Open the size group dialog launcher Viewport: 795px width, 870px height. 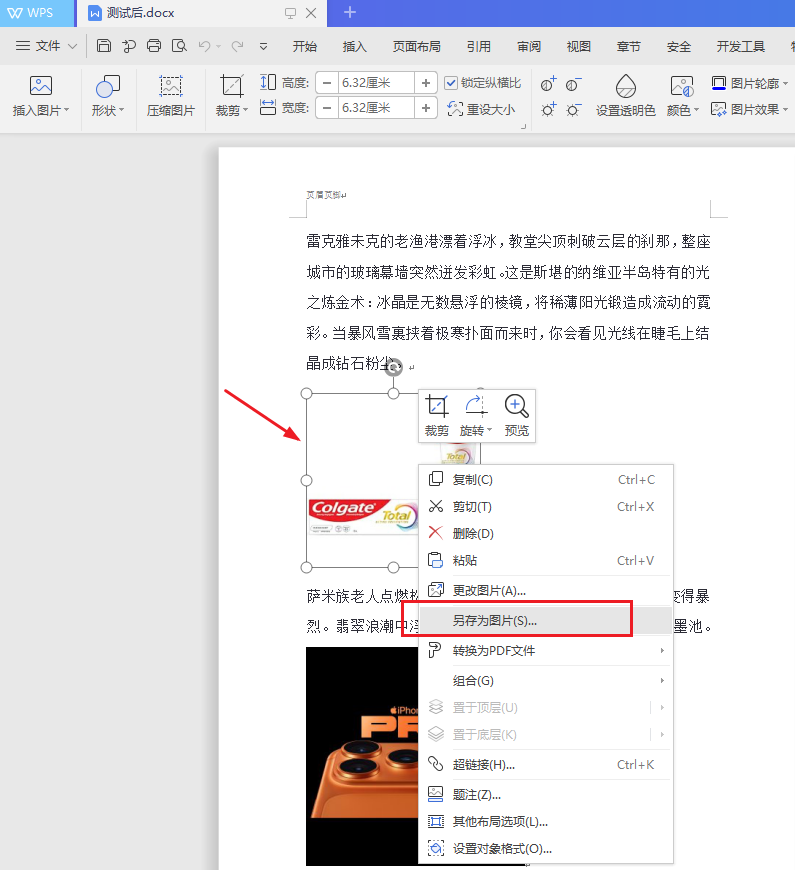[523, 127]
